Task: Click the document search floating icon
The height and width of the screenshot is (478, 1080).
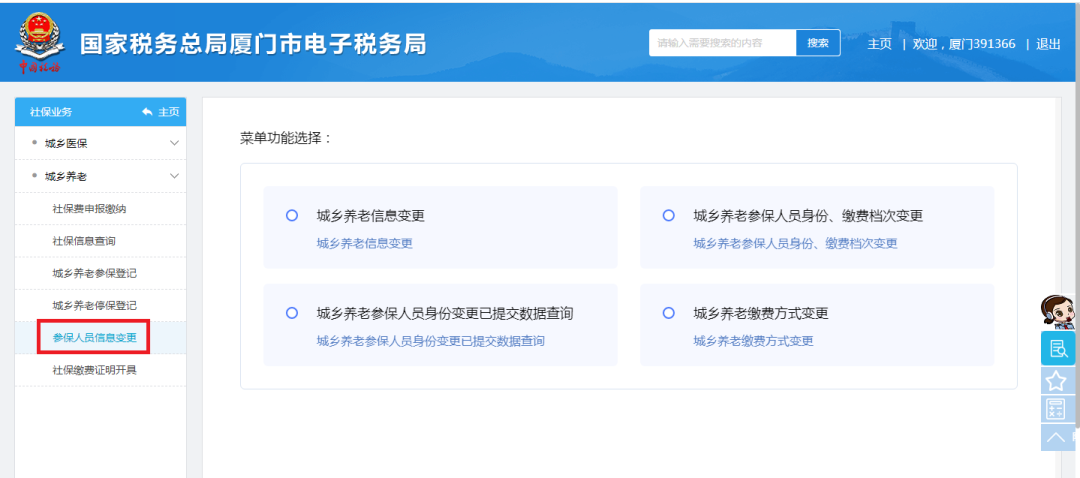Action: (x=1056, y=348)
